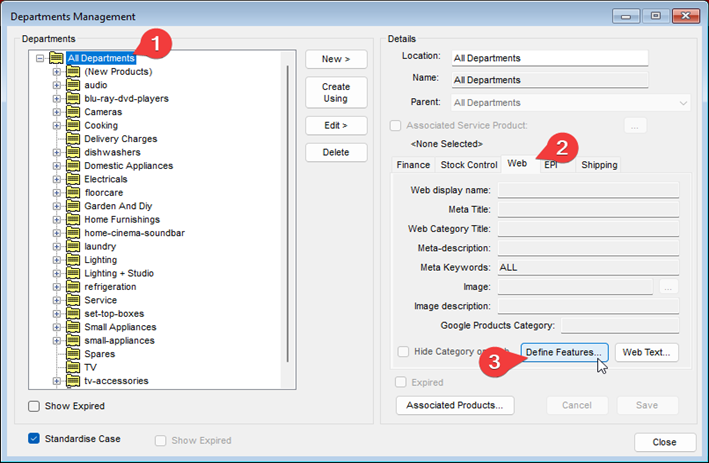
Task: Click the Delivery Charges folder icon
Action: [x=72, y=139]
